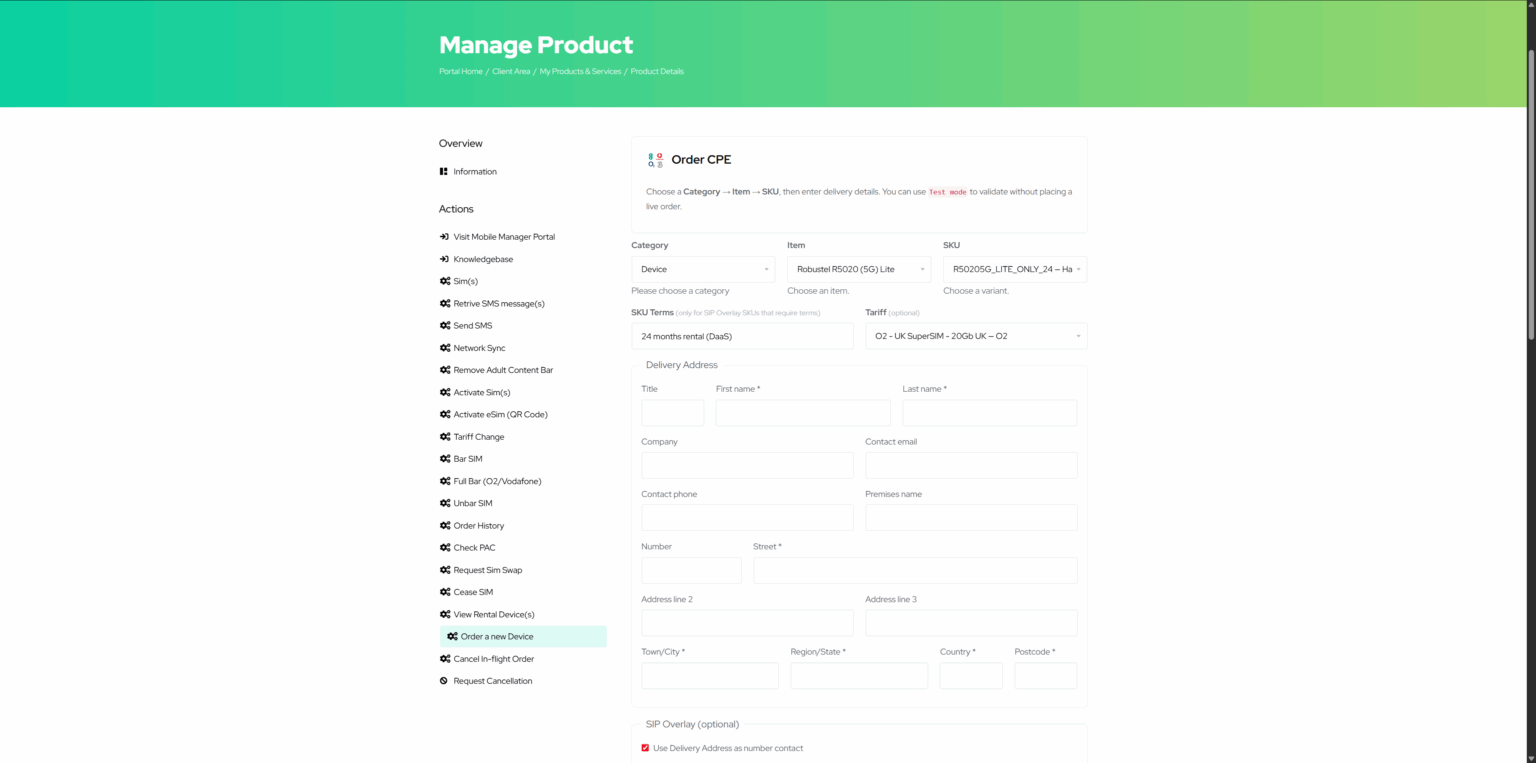Click the gear icon next to Network Sync
This screenshot has height=763, width=1536.
click(444, 347)
